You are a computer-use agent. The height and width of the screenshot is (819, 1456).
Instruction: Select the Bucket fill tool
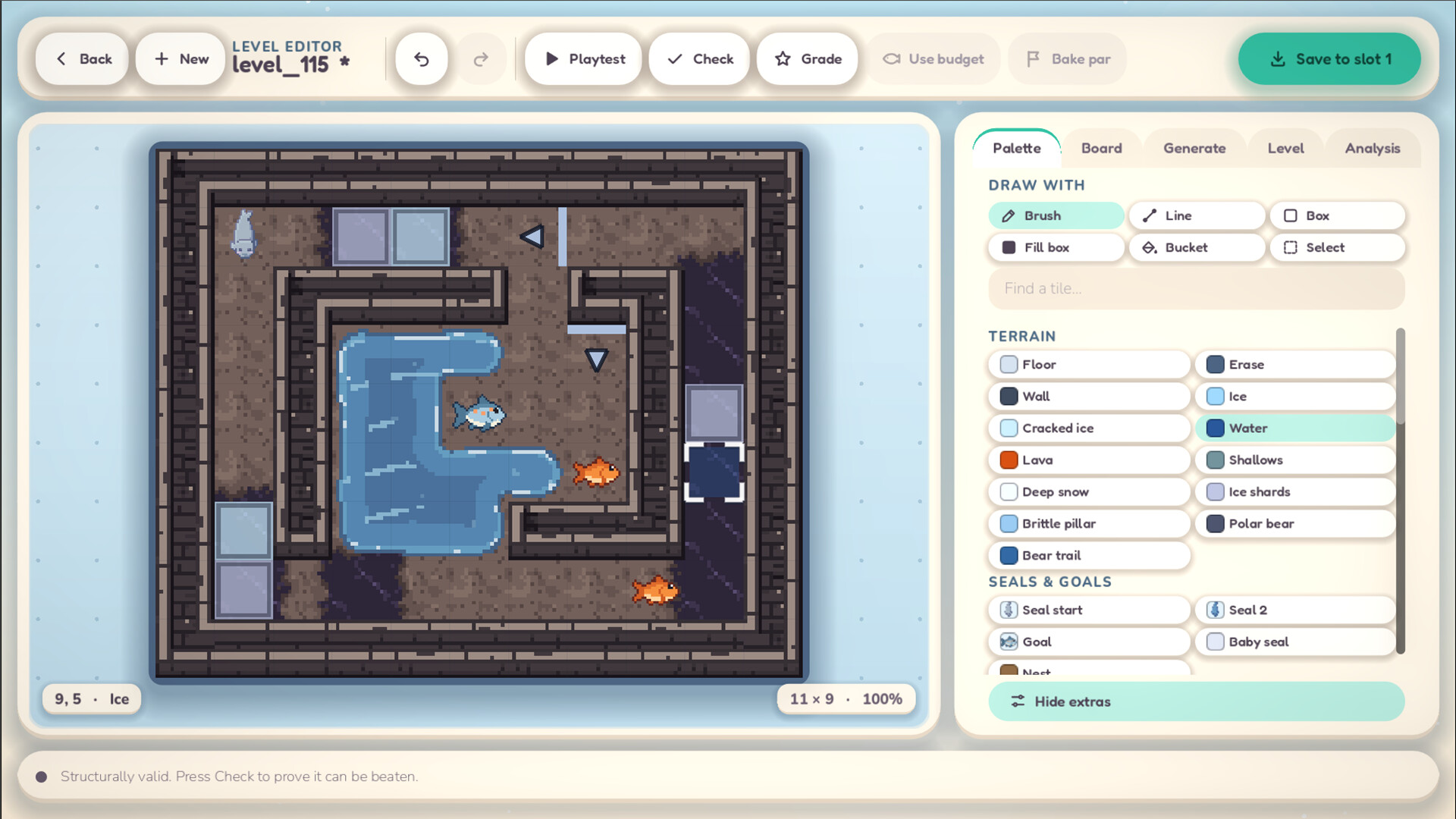click(x=1197, y=247)
